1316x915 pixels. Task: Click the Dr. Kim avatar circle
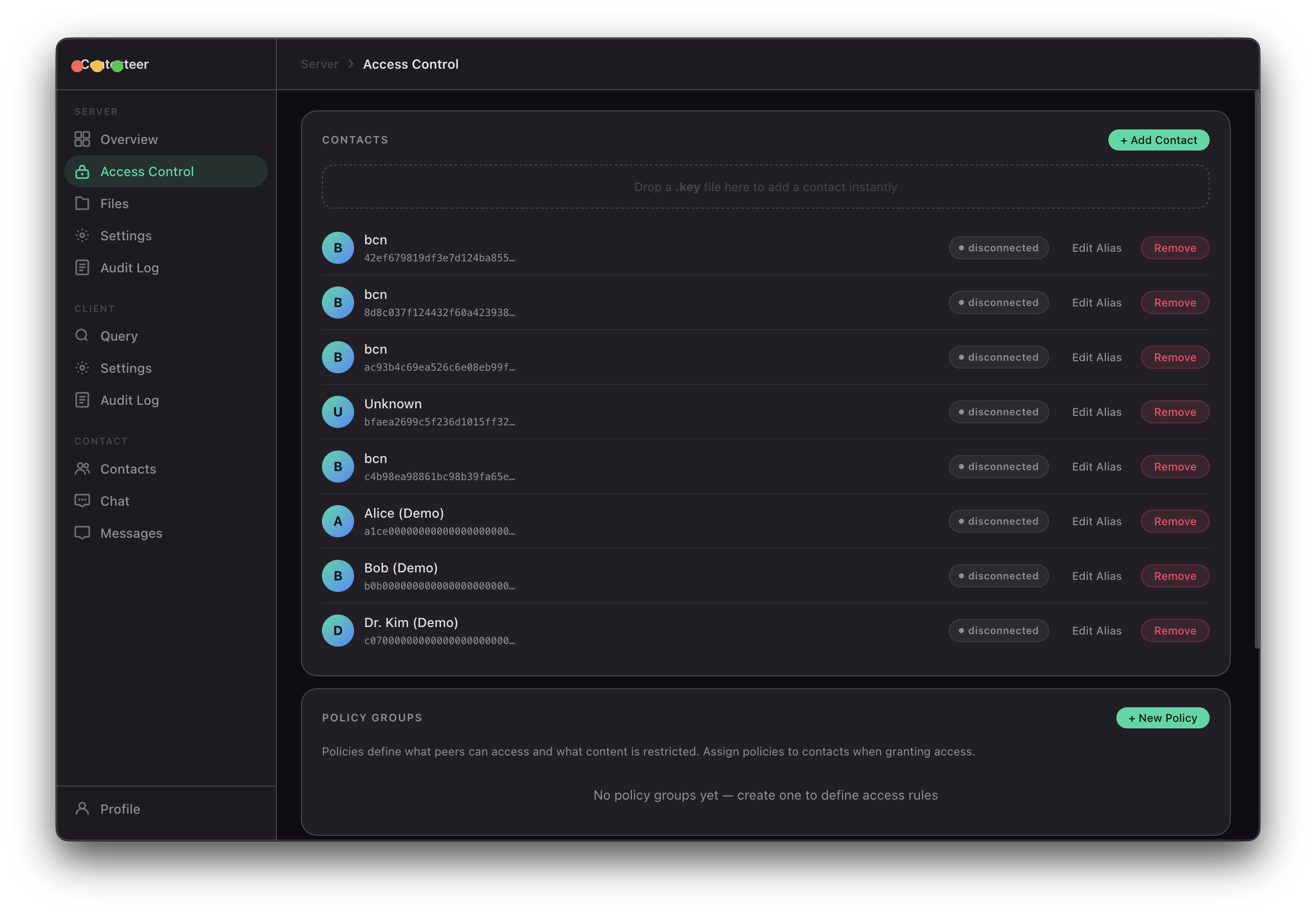(x=338, y=631)
